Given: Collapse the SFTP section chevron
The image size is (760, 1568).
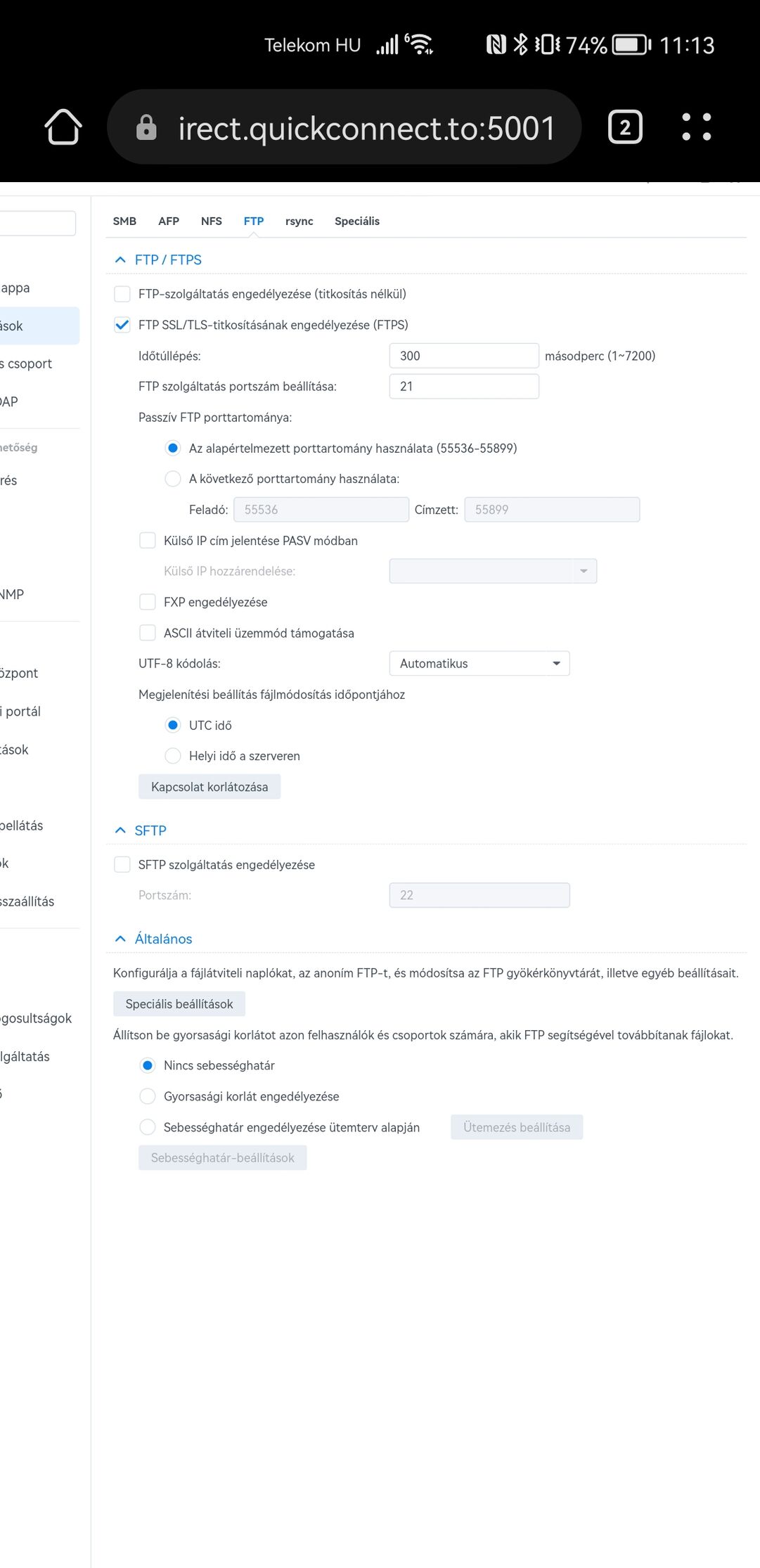Looking at the screenshot, I should click(120, 830).
